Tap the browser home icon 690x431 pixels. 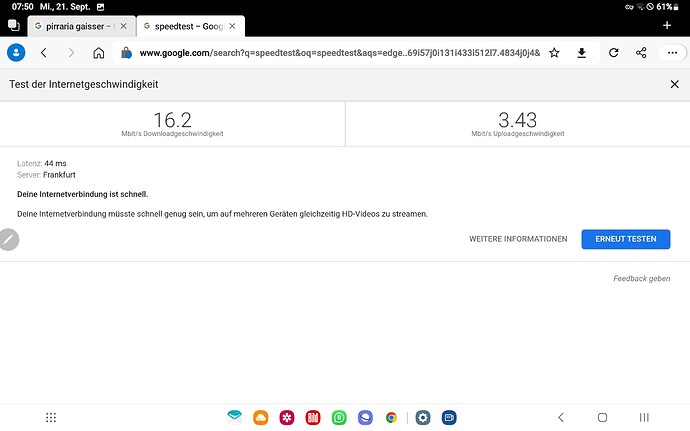tap(98, 53)
